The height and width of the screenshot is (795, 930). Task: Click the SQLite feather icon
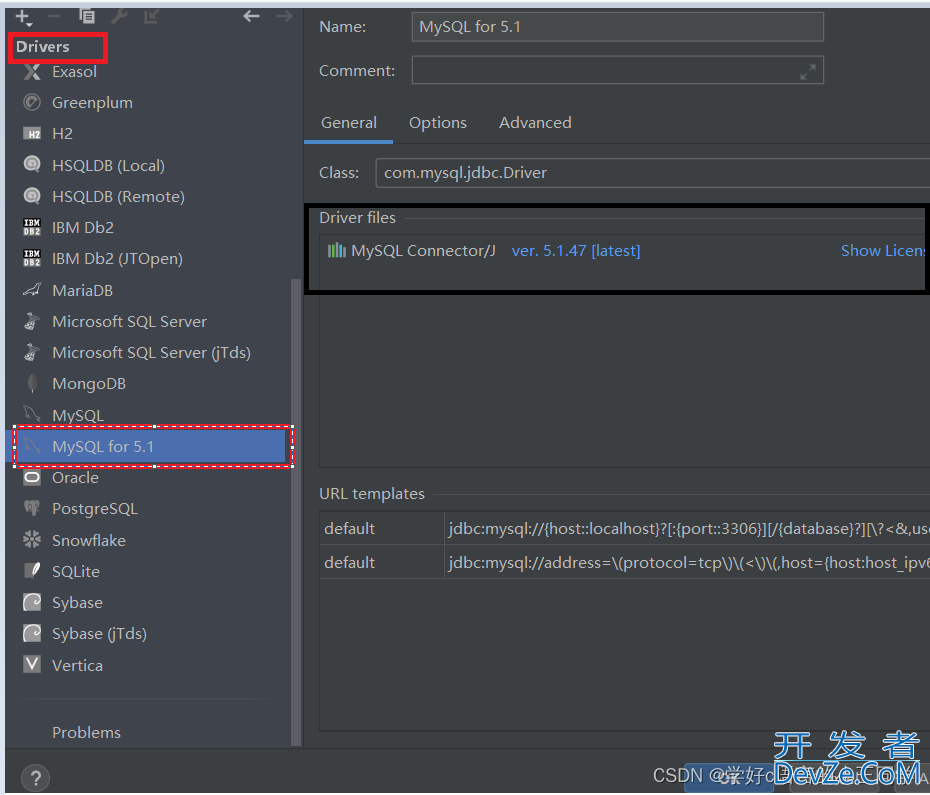(x=32, y=571)
